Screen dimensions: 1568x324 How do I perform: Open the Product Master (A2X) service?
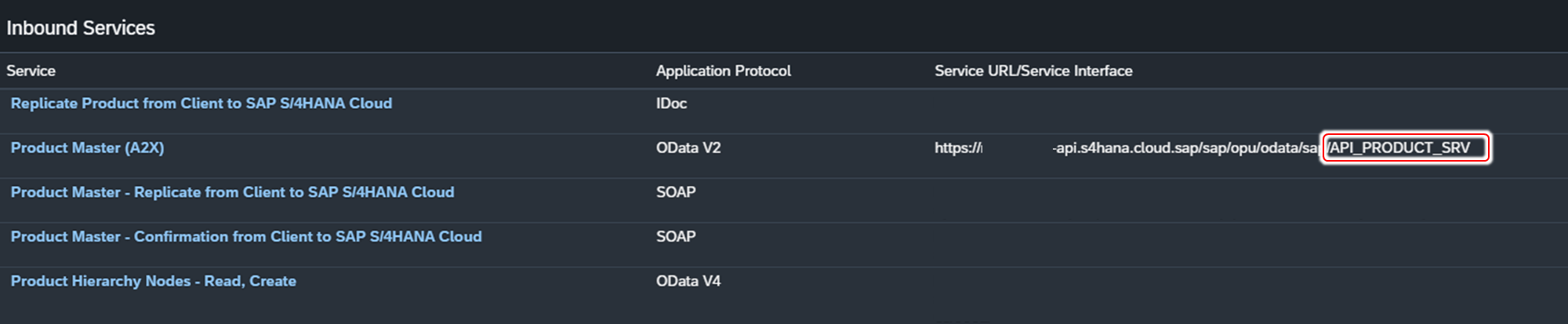(x=87, y=148)
